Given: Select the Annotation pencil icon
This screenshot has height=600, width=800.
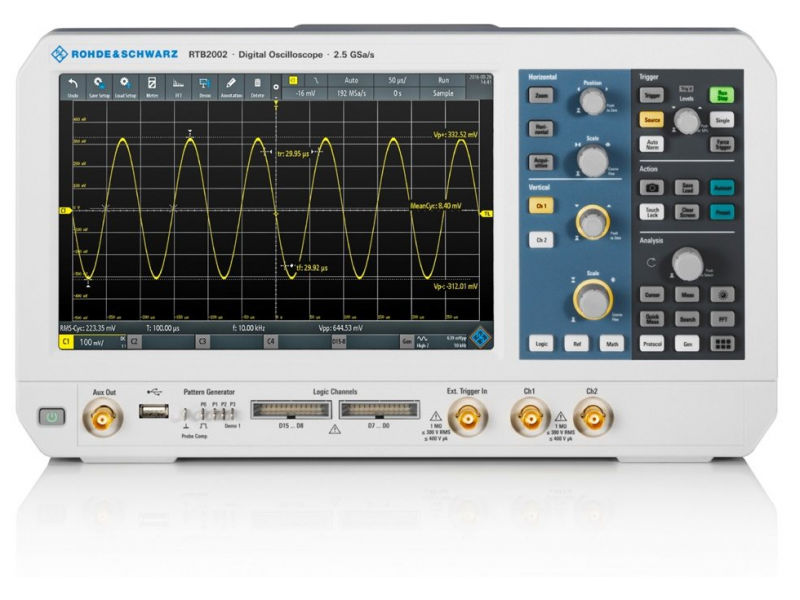Looking at the screenshot, I should (231, 86).
